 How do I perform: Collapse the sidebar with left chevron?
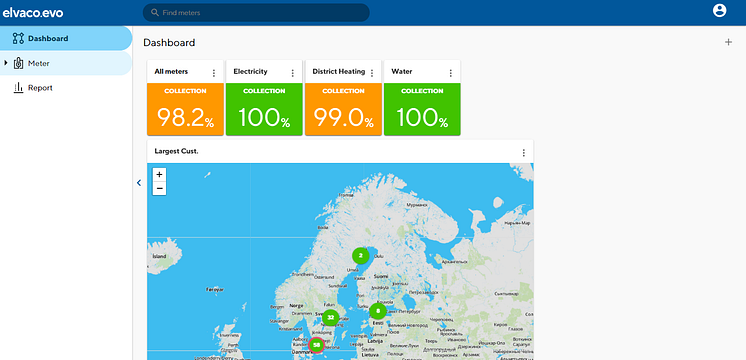click(139, 183)
